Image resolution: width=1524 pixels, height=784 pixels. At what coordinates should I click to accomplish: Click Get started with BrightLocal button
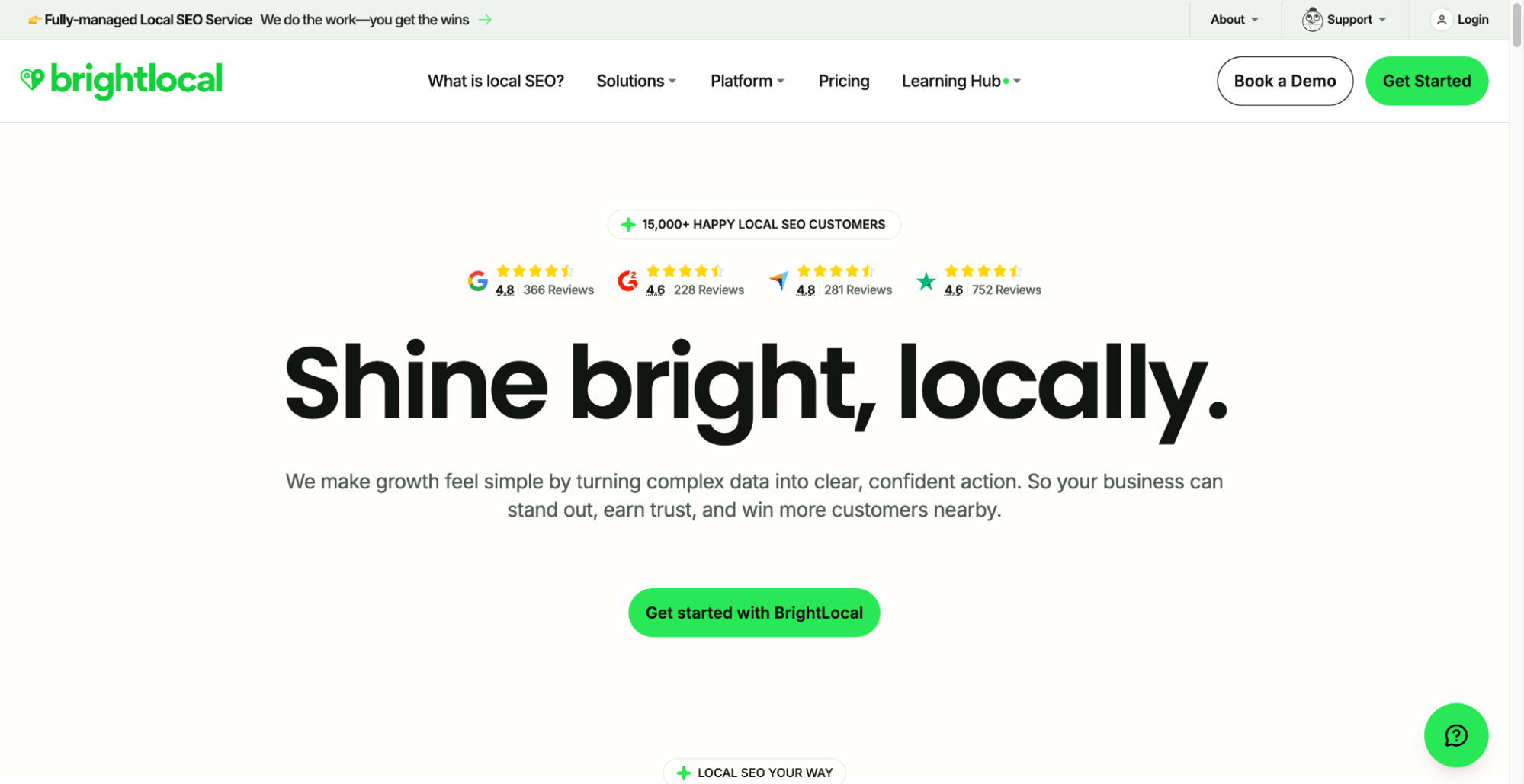(x=754, y=613)
